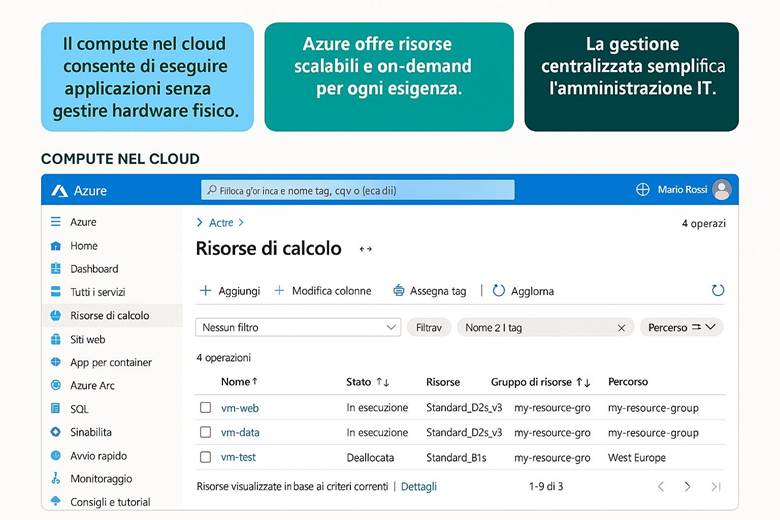Click the SQL icon in sidebar
780x520 pixels.
point(56,409)
